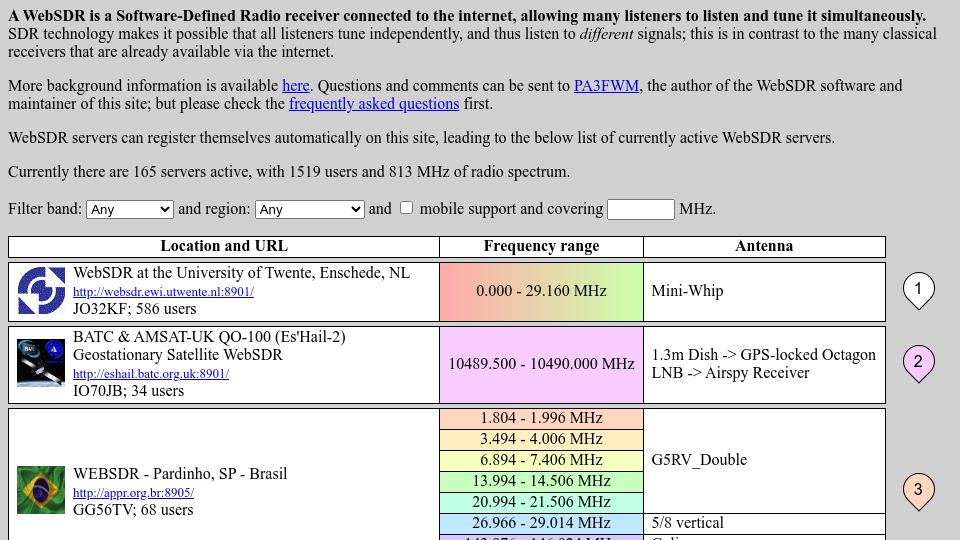Open the PA3FWM author link
The width and height of the screenshot is (960, 540).
[606, 86]
